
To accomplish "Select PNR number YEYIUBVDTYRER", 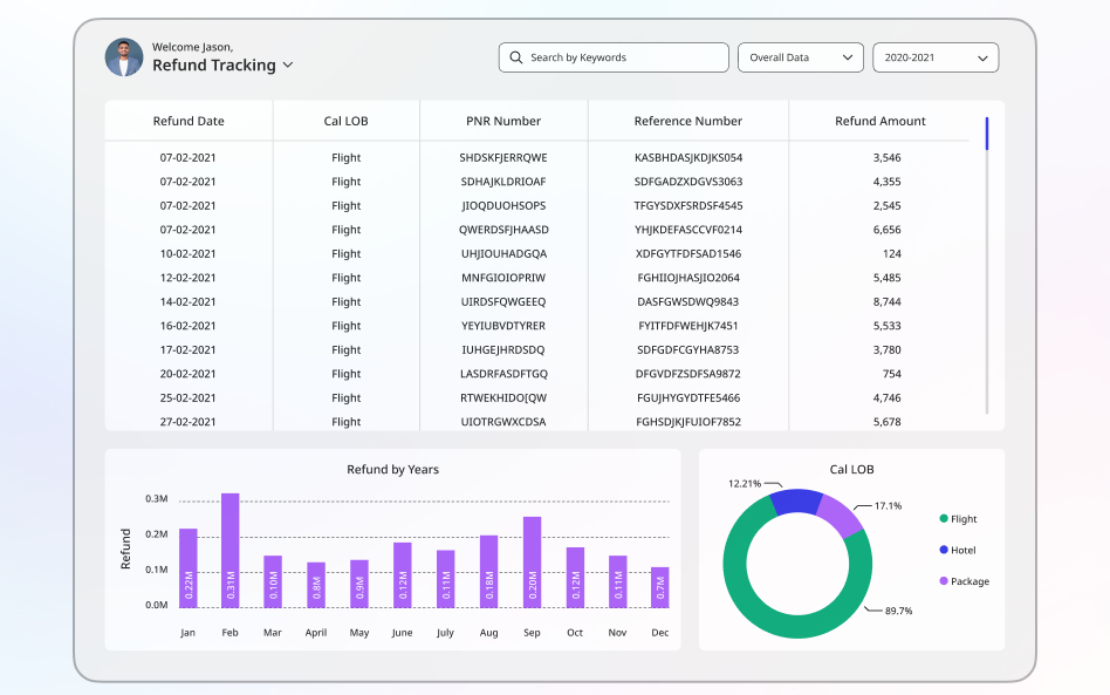I will click(x=503, y=326).
